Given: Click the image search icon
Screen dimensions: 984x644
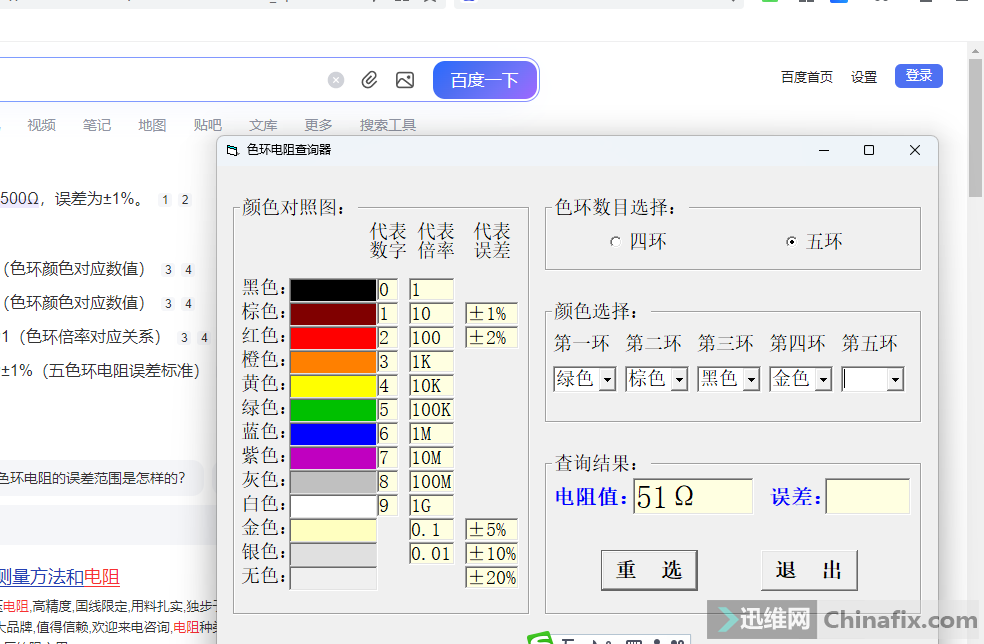Looking at the screenshot, I should tap(405, 80).
